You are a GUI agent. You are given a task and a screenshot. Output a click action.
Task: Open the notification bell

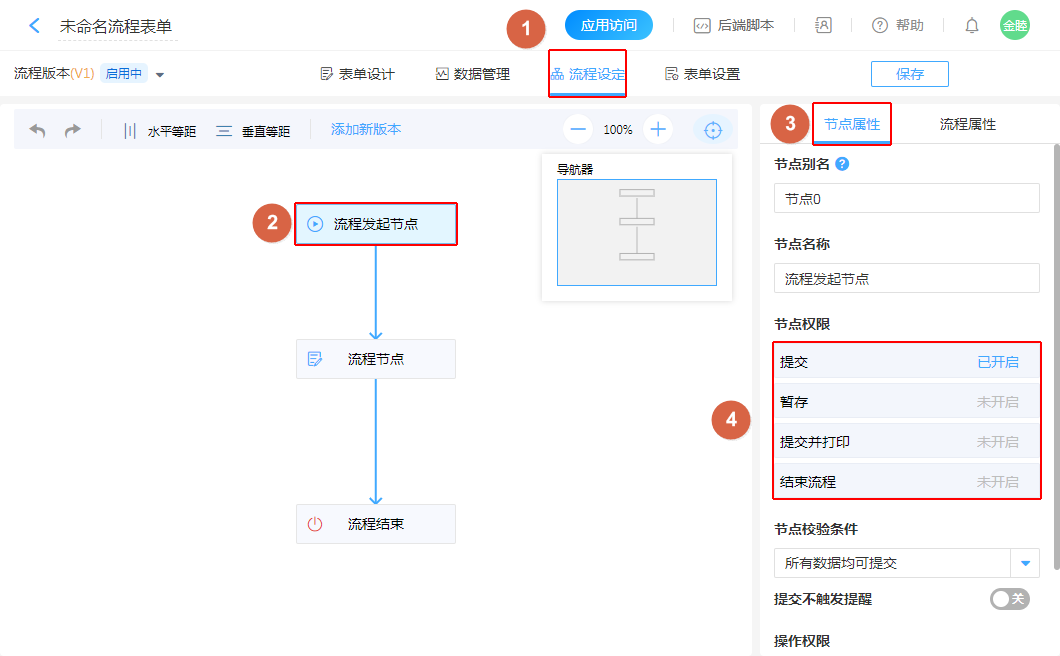971,26
